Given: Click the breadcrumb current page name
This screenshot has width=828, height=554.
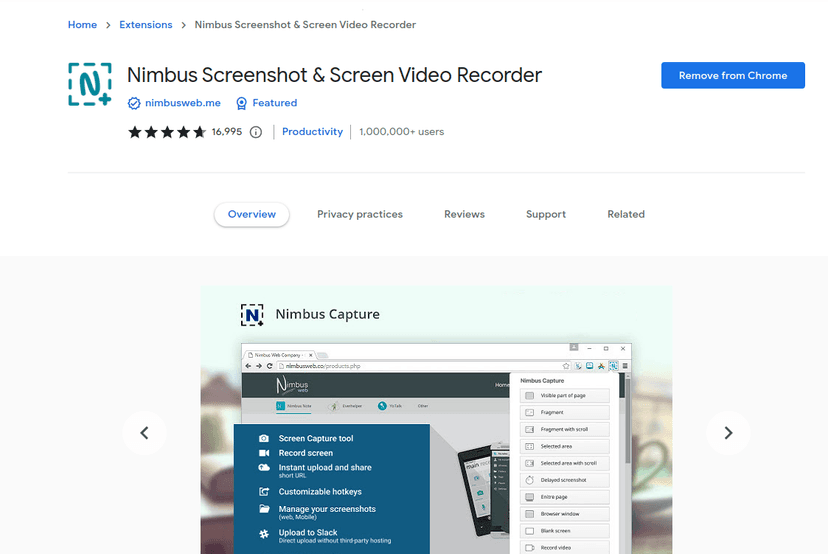Looking at the screenshot, I should coord(305,25).
